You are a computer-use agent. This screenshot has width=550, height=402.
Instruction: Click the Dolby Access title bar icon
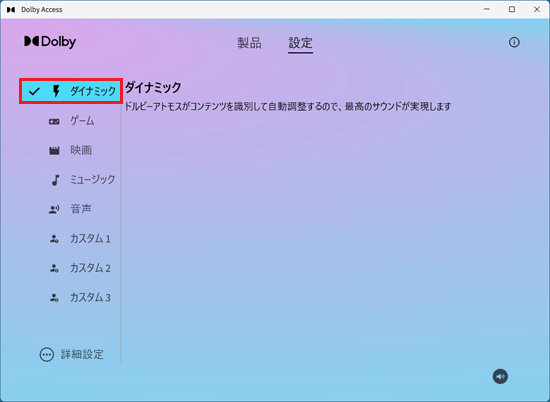click(x=11, y=9)
